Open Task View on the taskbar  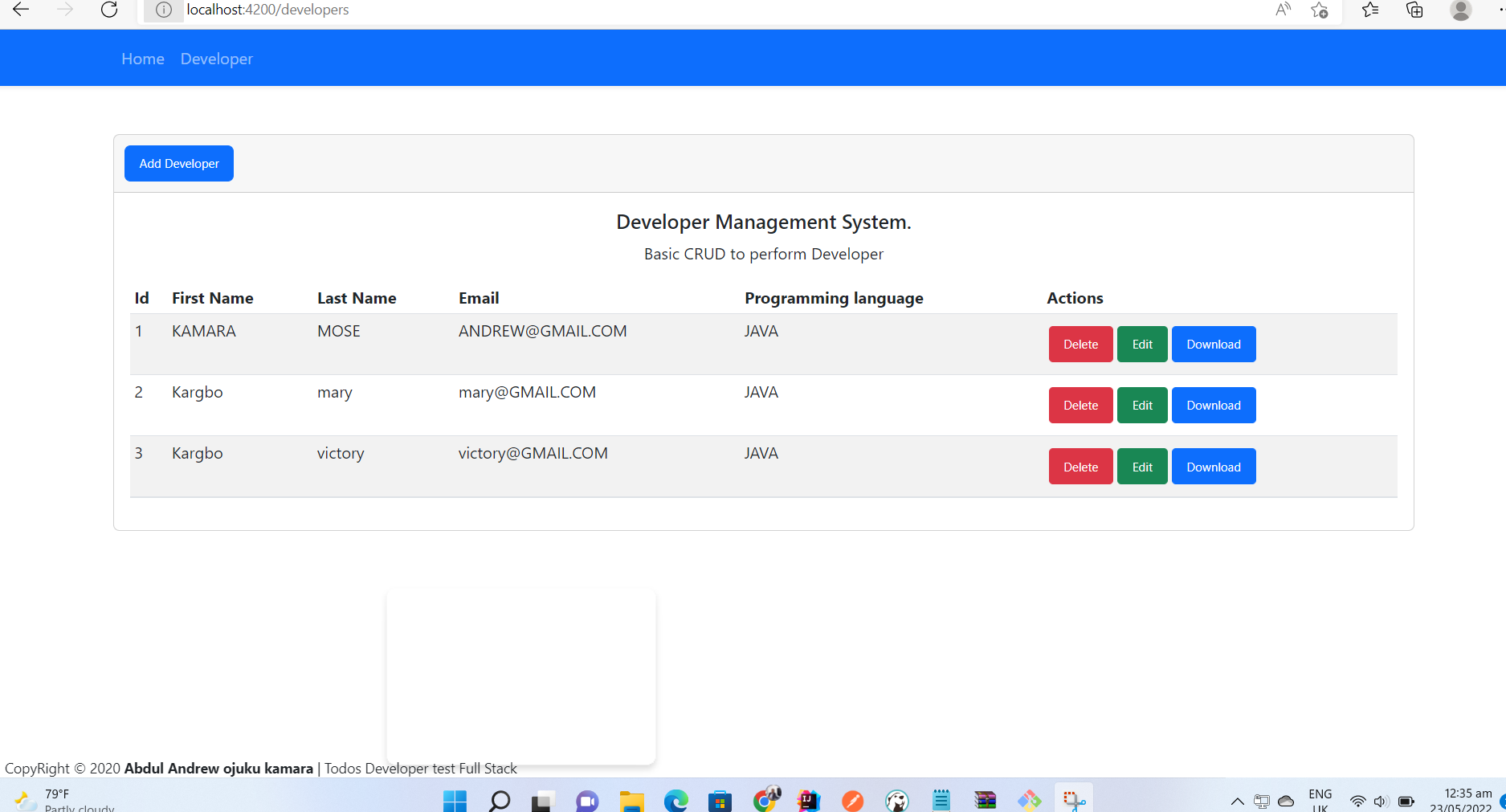coord(544,801)
